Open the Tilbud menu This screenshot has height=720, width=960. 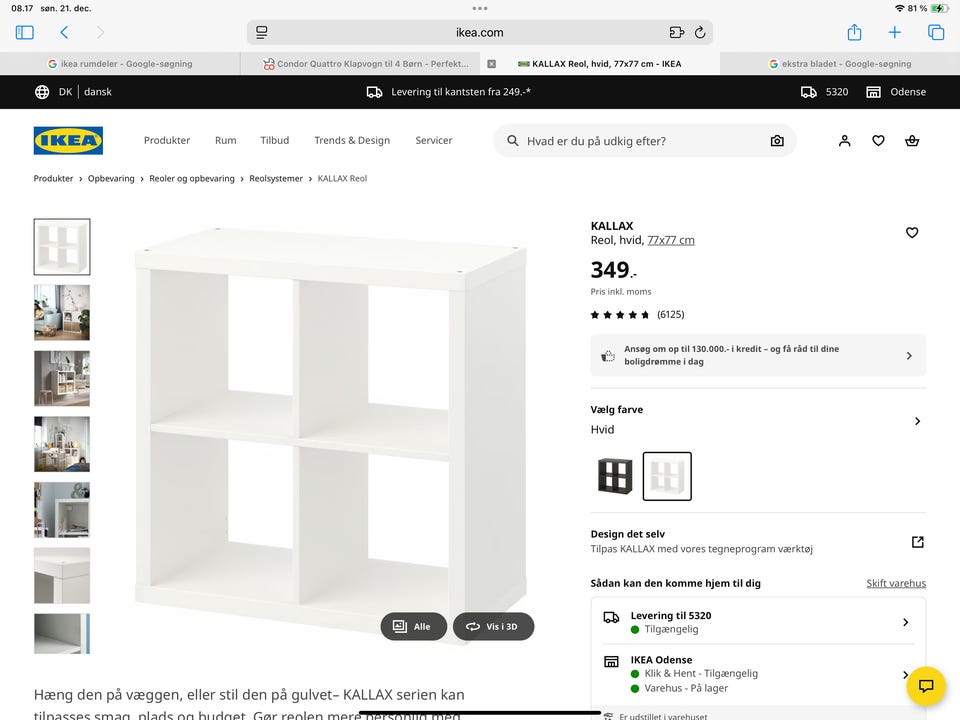point(274,140)
